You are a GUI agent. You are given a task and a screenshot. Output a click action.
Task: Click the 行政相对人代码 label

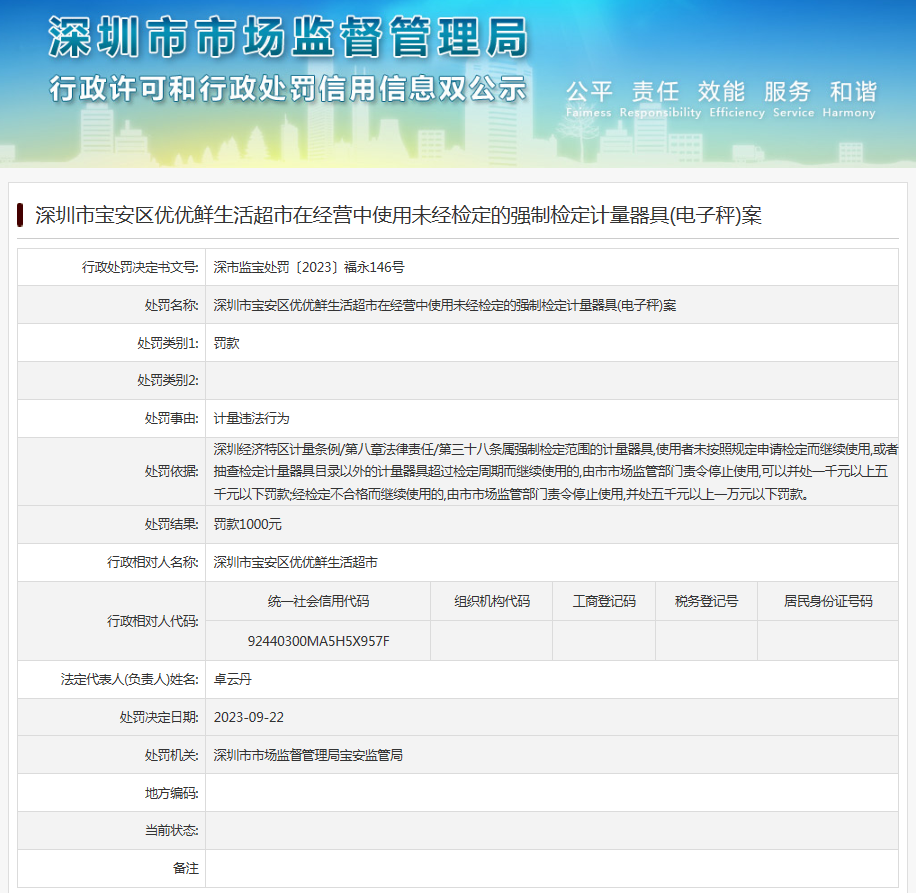pos(152,621)
